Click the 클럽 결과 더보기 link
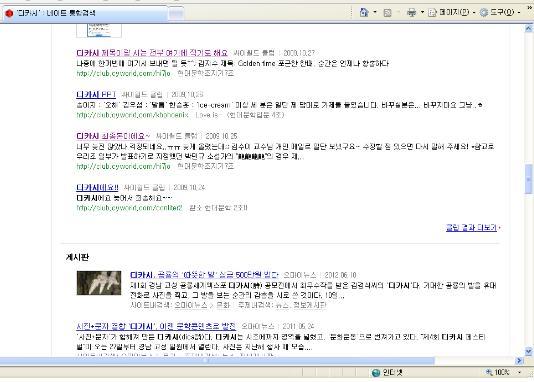534x382 pixels. pos(471,227)
